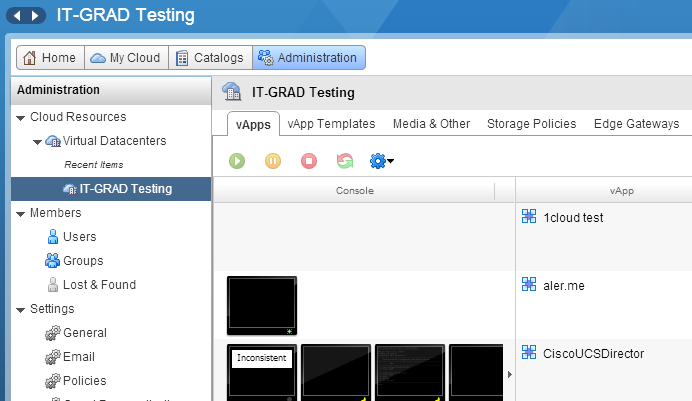Click the Policies gear icon

pyautogui.click(x=53, y=381)
